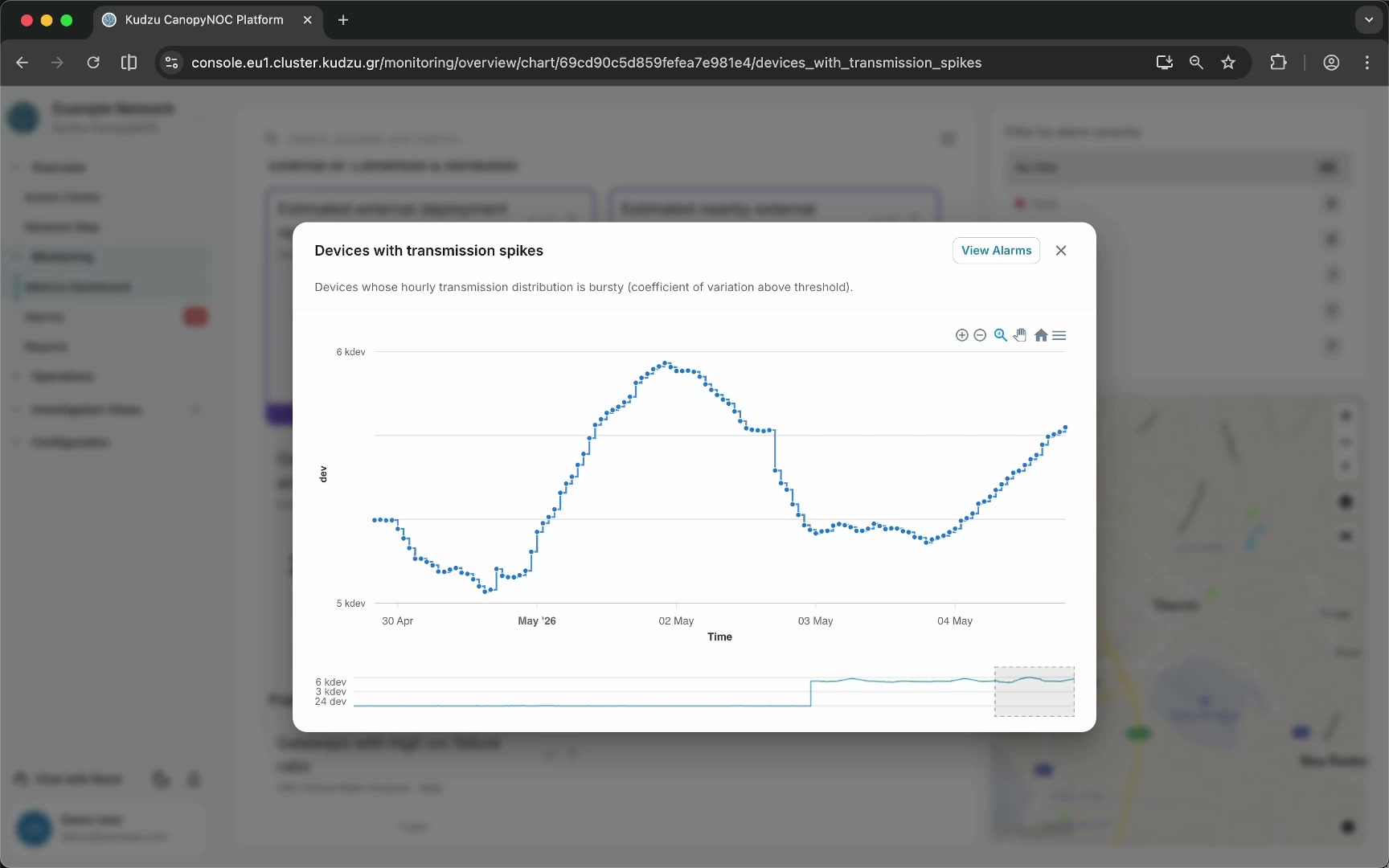The width and height of the screenshot is (1389, 868).
Task: Click the Devices with transmission spikes title
Action: point(428,251)
